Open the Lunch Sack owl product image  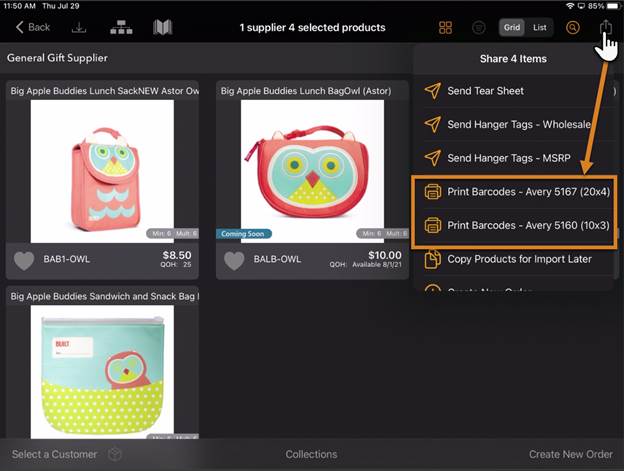[x=102, y=171]
